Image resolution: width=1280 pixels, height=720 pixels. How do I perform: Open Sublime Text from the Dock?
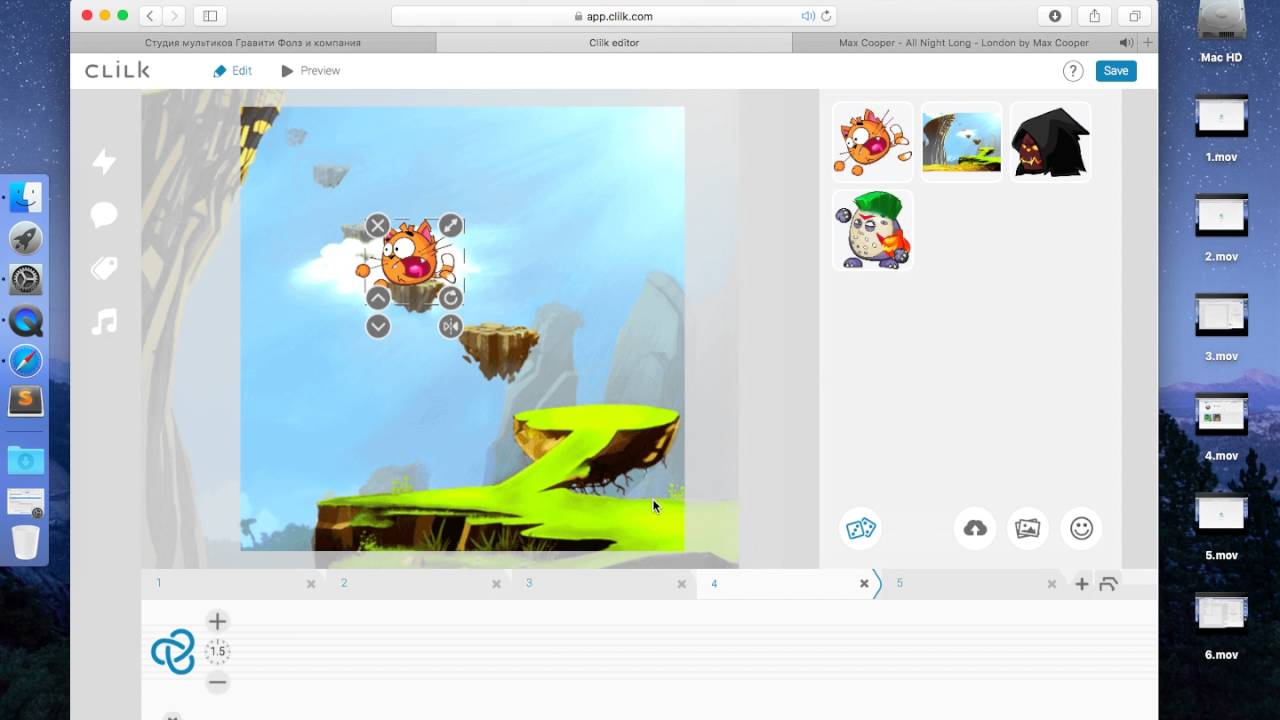coord(25,401)
